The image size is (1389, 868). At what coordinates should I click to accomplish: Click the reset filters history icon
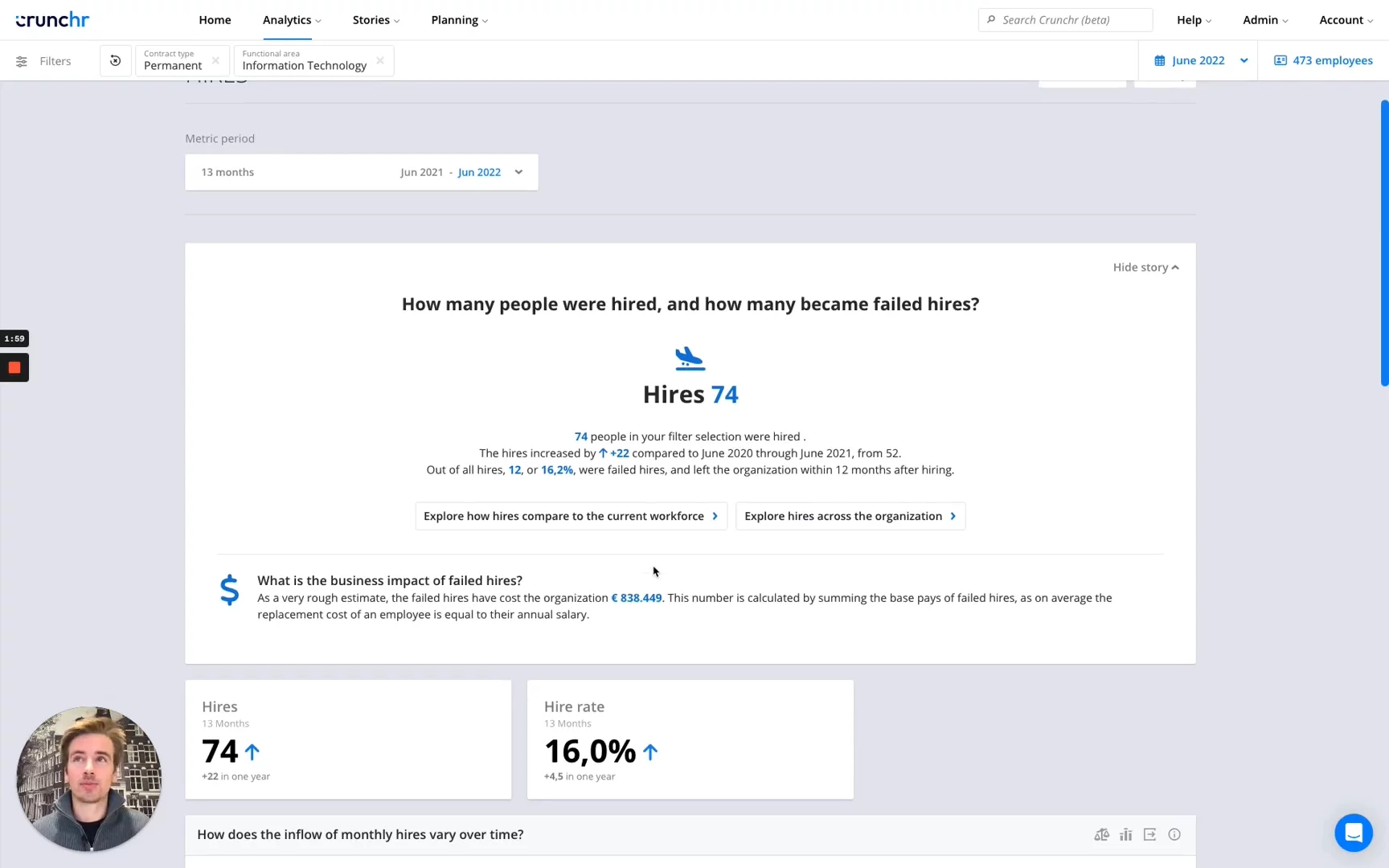click(116, 61)
